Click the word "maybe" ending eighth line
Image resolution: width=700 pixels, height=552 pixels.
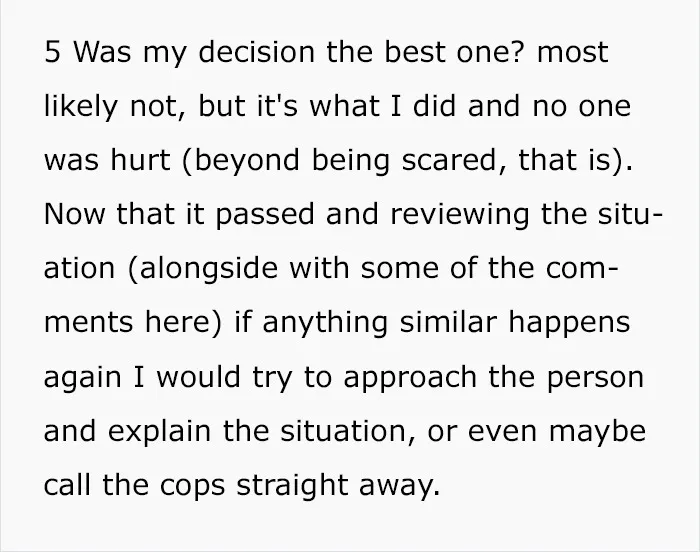pyautogui.click(x=597, y=432)
